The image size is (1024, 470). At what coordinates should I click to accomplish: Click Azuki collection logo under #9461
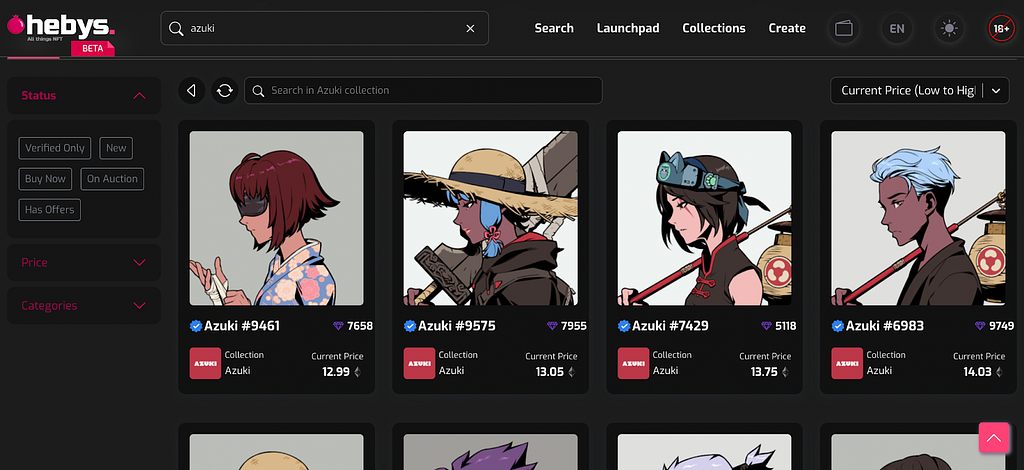click(205, 363)
